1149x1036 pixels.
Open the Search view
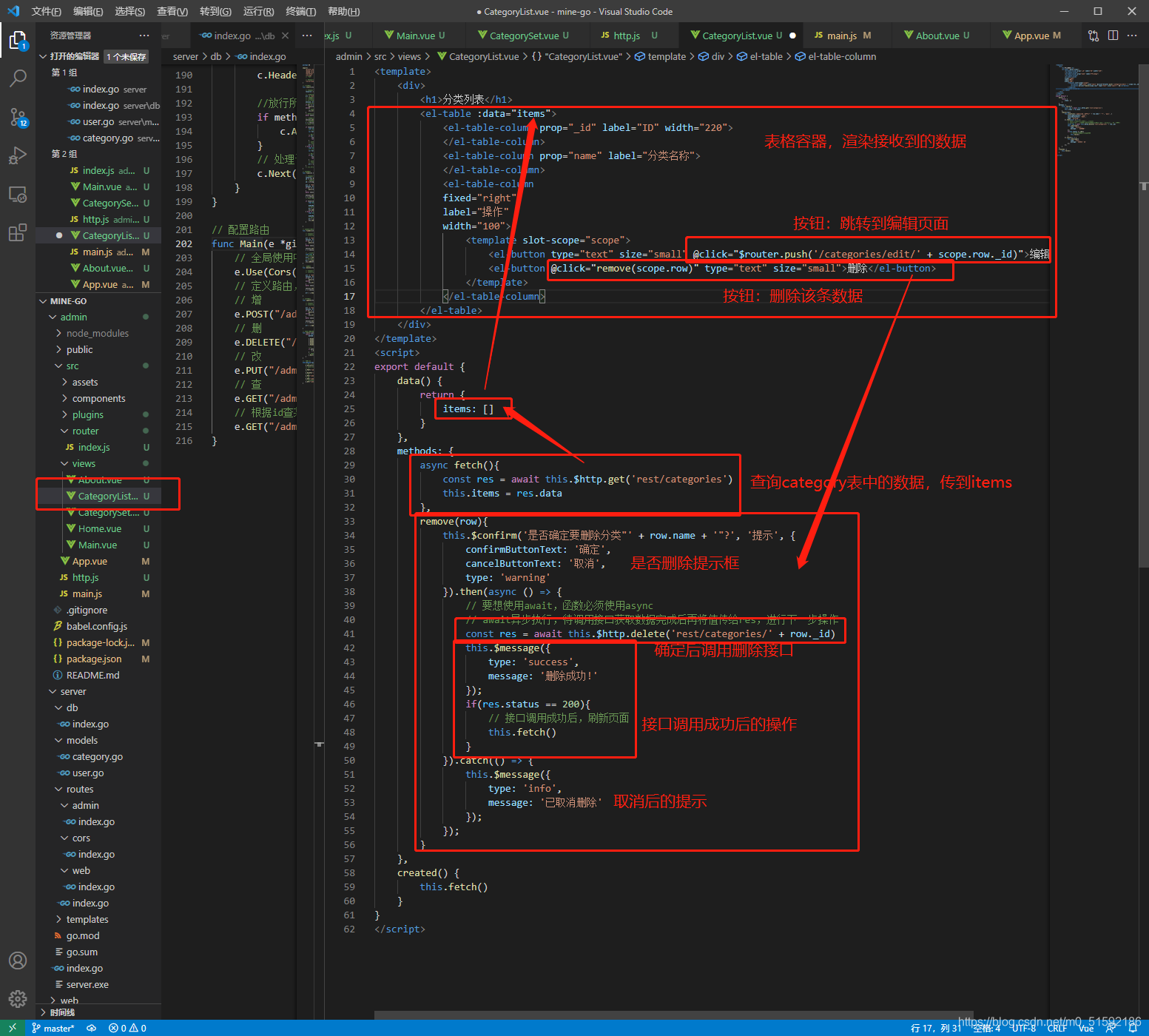click(18, 78)
